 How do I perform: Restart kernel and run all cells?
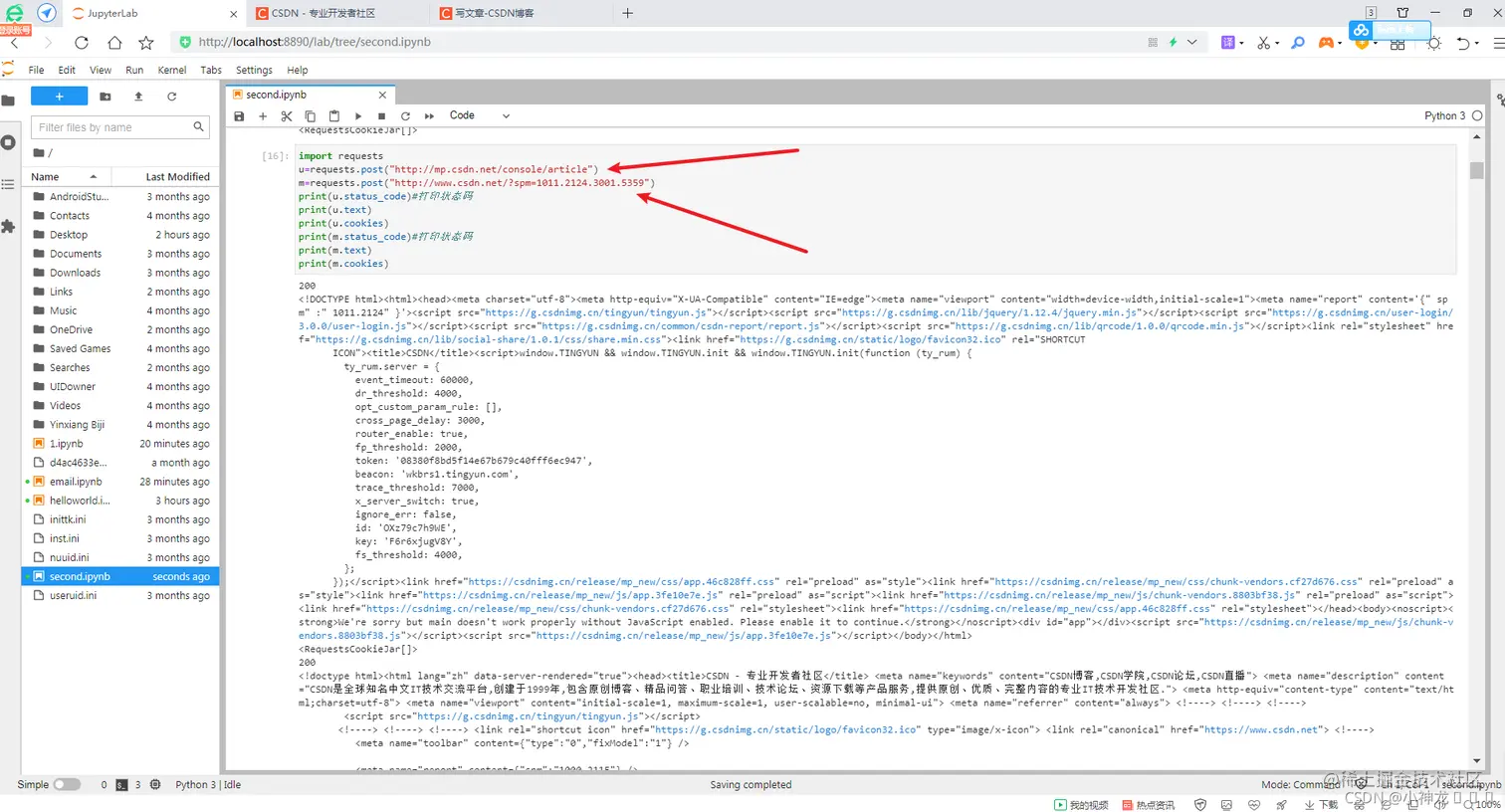point(429,116)
